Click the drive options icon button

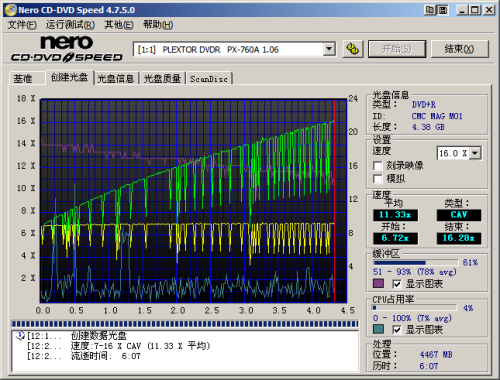pos(353,49)
